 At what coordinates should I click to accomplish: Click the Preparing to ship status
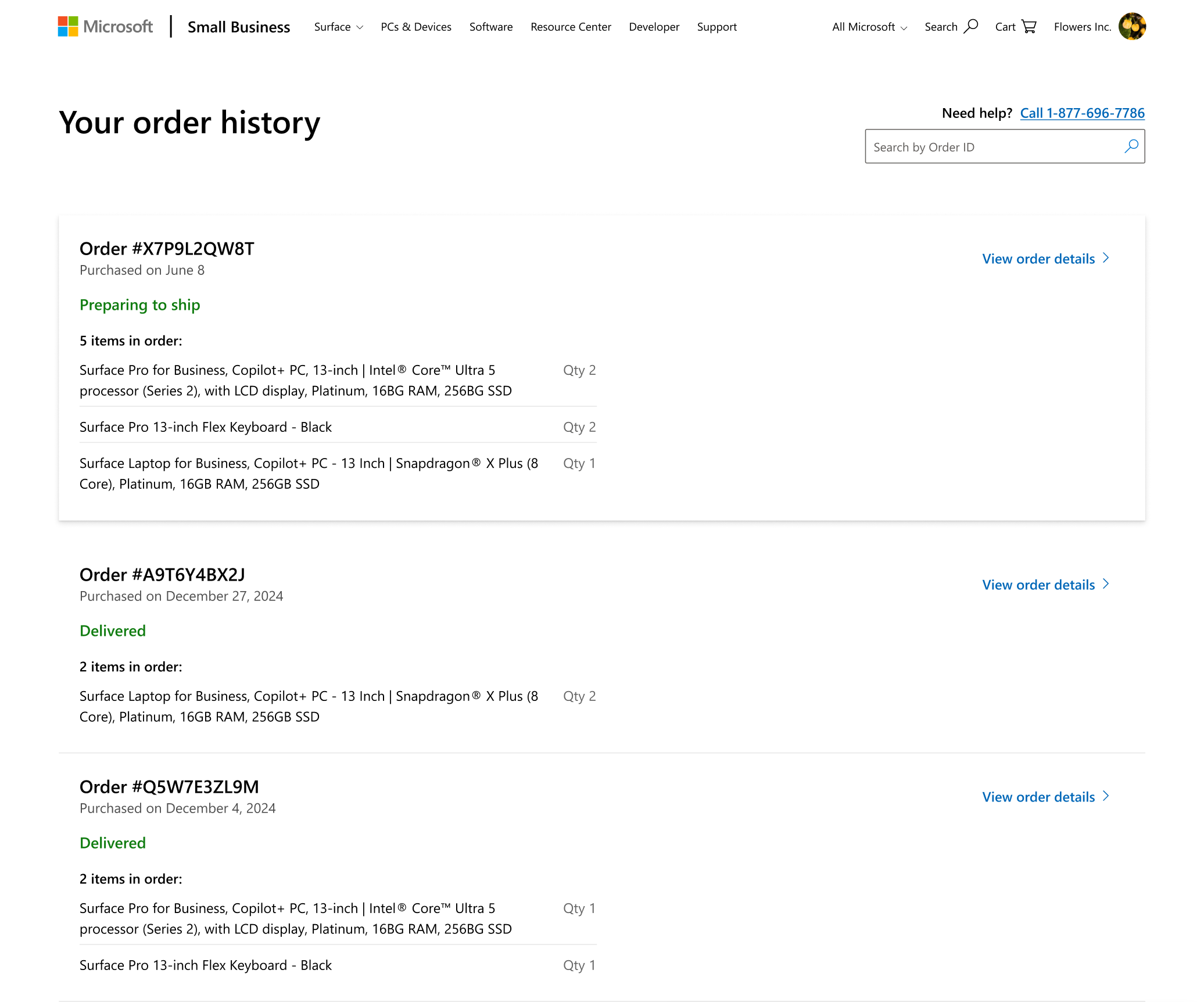point(139,305)
